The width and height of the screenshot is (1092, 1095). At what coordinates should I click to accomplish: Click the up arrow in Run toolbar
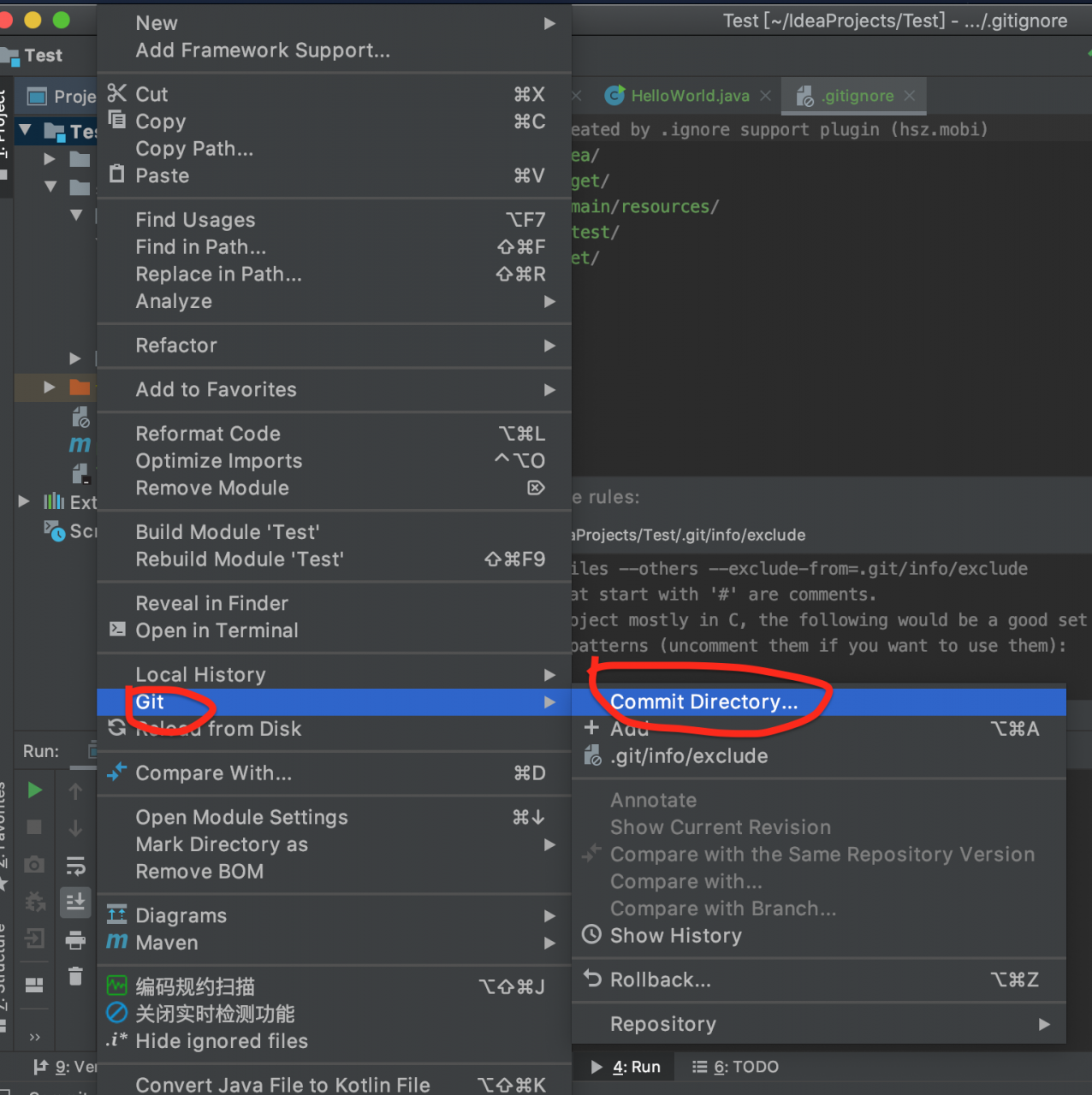pyautogui.click(x=75, y=791)
